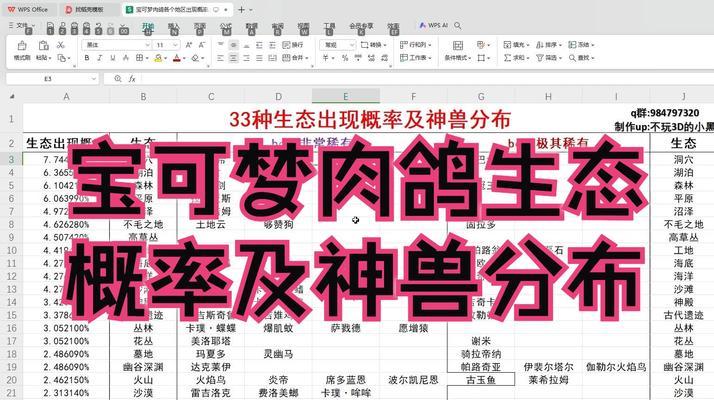Screen dimensions: 714x400
Task: Click the increase decimal places icon
Action: (x=372, y=58)
